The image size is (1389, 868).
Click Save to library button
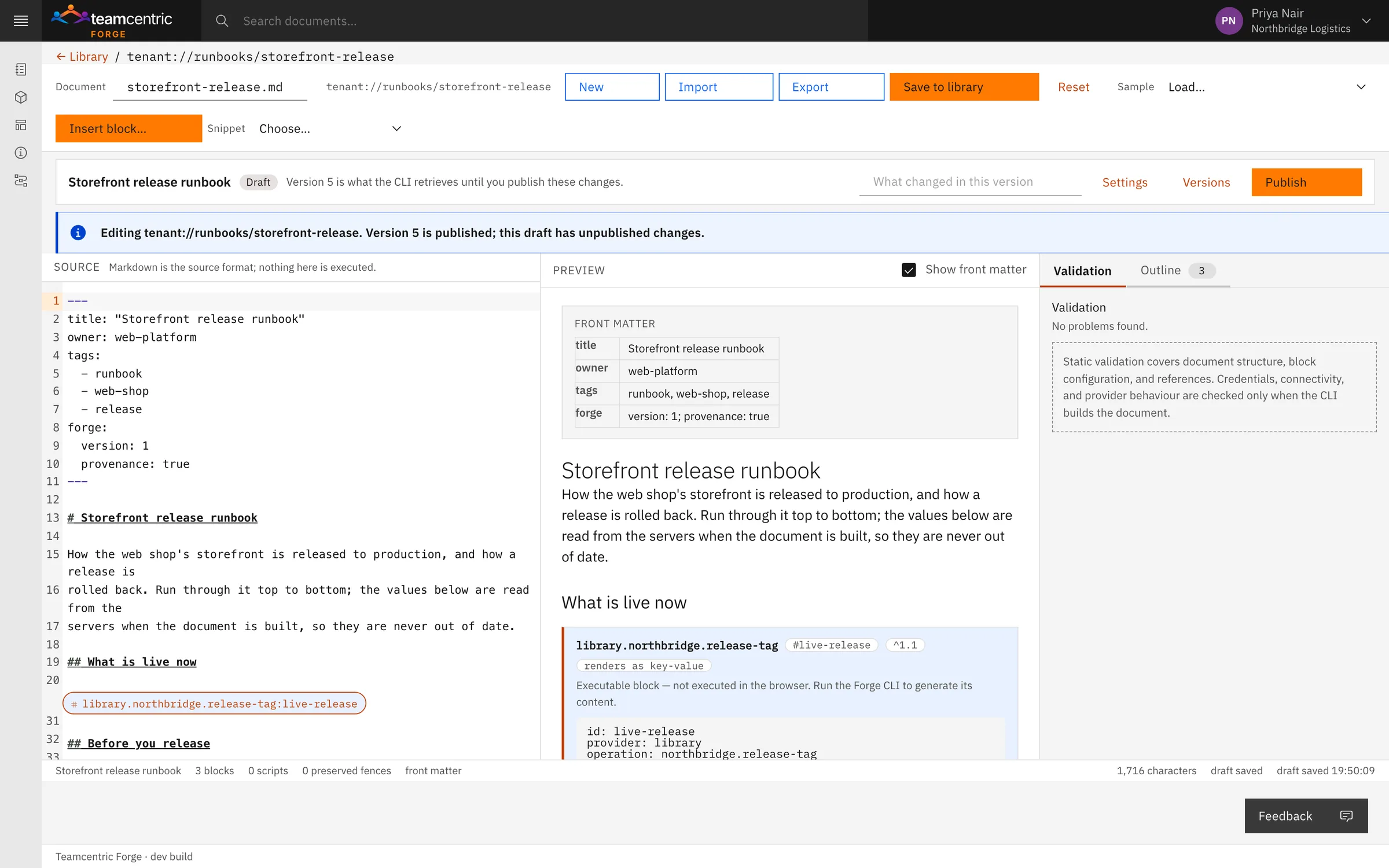(x=964, y=87)
